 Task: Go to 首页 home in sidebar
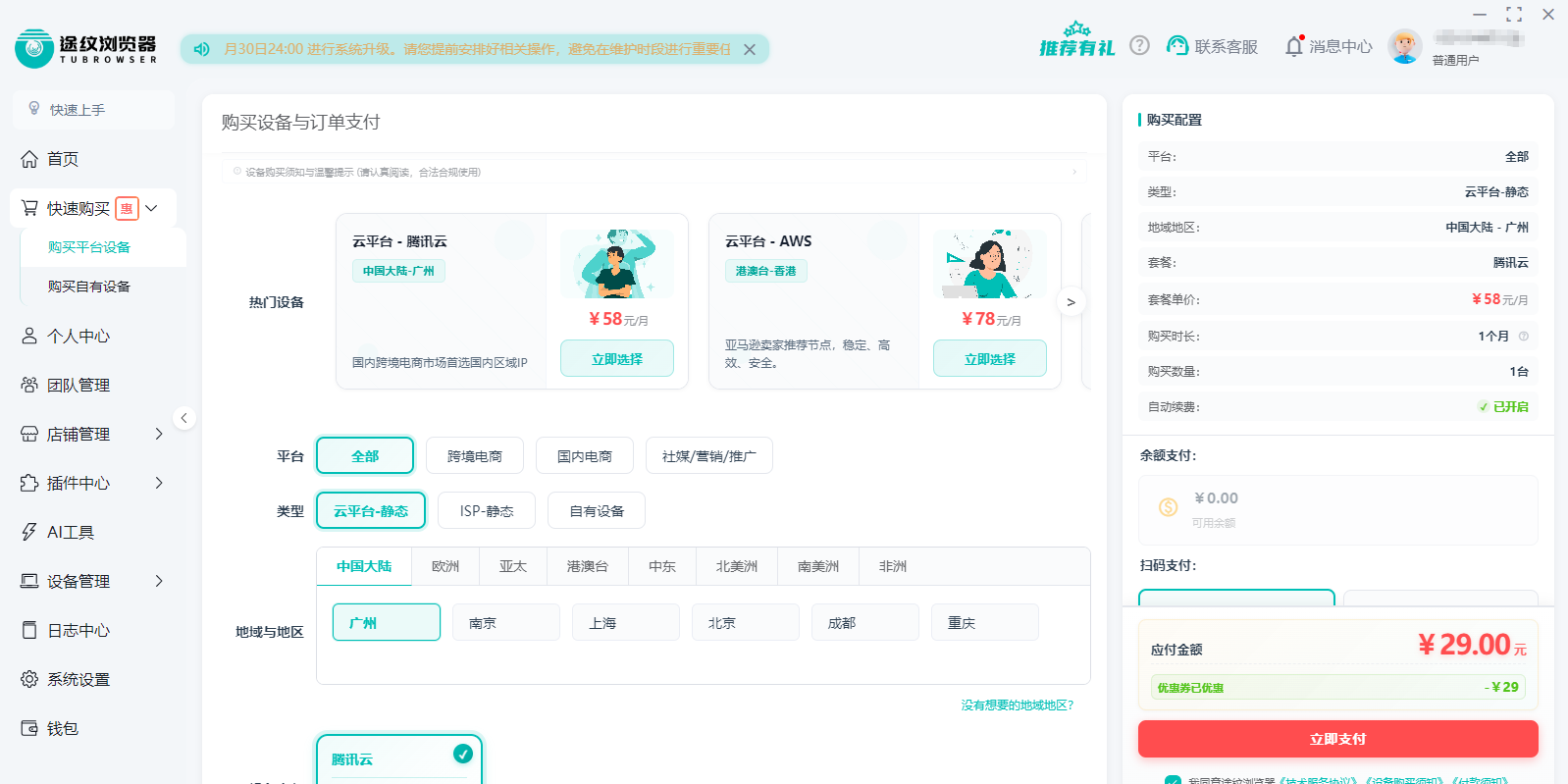(x=63, y=159)
